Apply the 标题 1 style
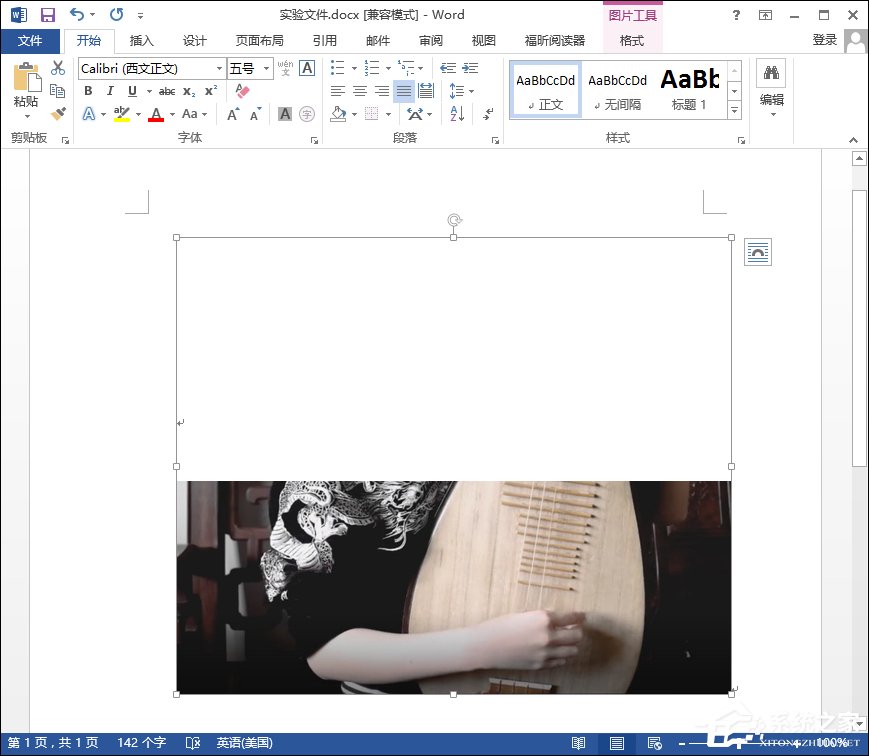869x756 pixels. click(x=690, y=89)
